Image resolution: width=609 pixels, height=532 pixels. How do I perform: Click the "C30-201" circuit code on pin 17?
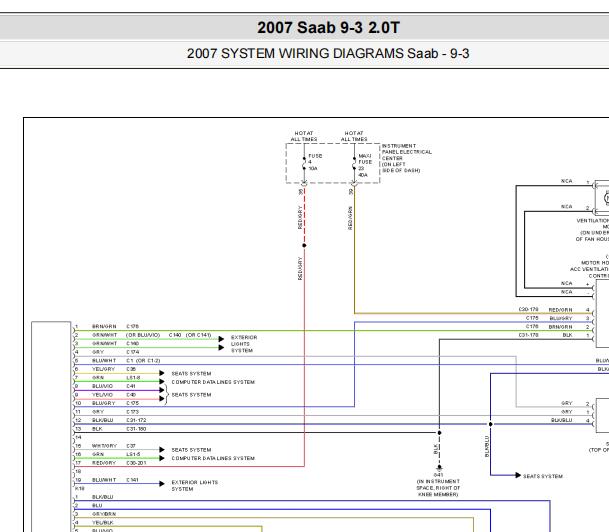[x=136, y=463]
